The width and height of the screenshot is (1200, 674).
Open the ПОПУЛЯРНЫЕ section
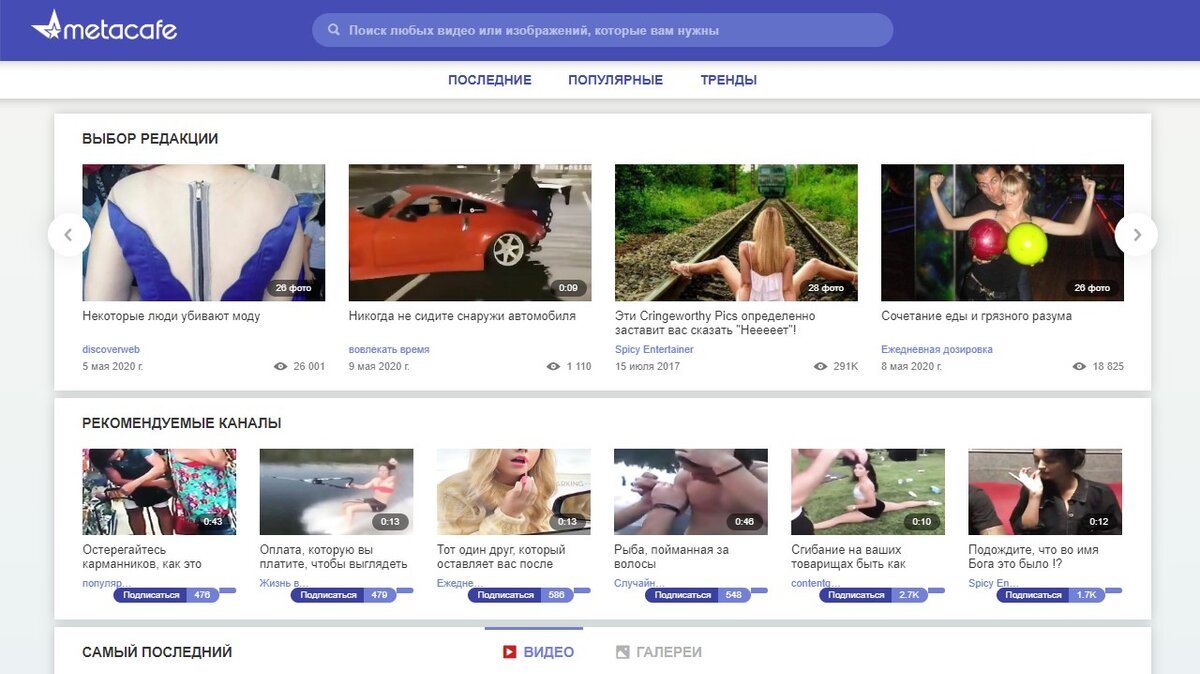click(615, 80)
